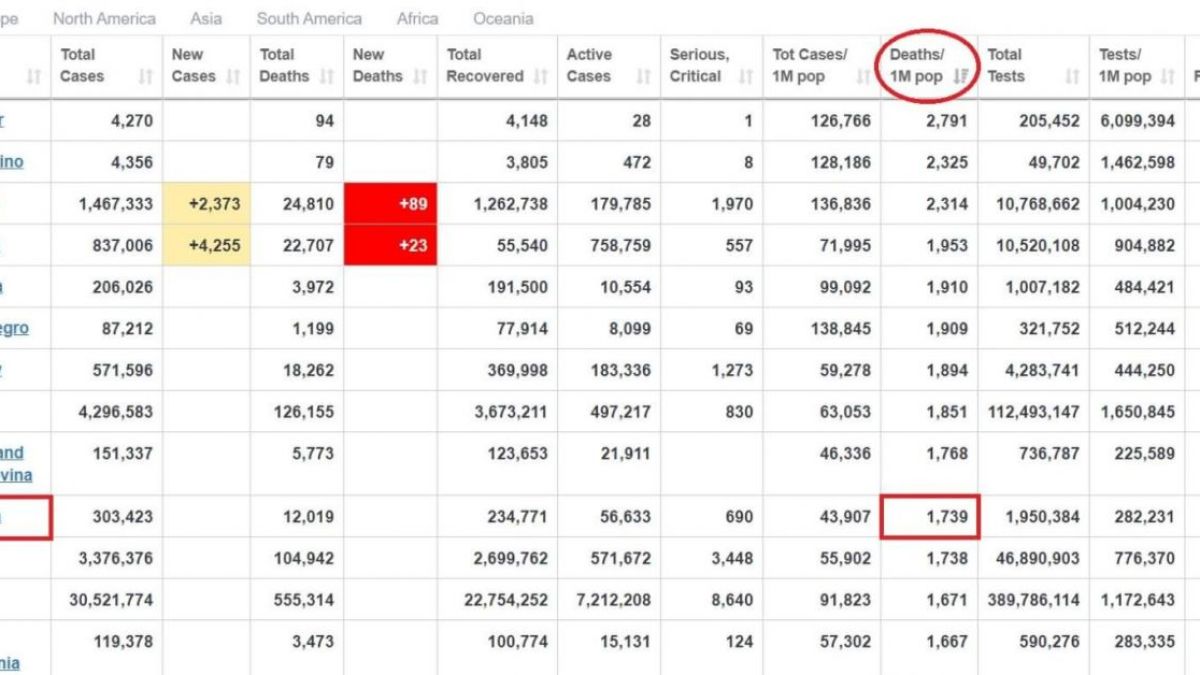Select the total cases value 119,378
Image resolution: width=1200 pixels, height=675 pixels.
(123, 641)
